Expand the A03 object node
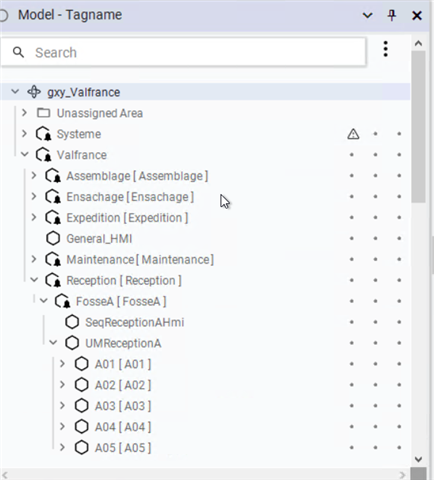 point(62,405)
